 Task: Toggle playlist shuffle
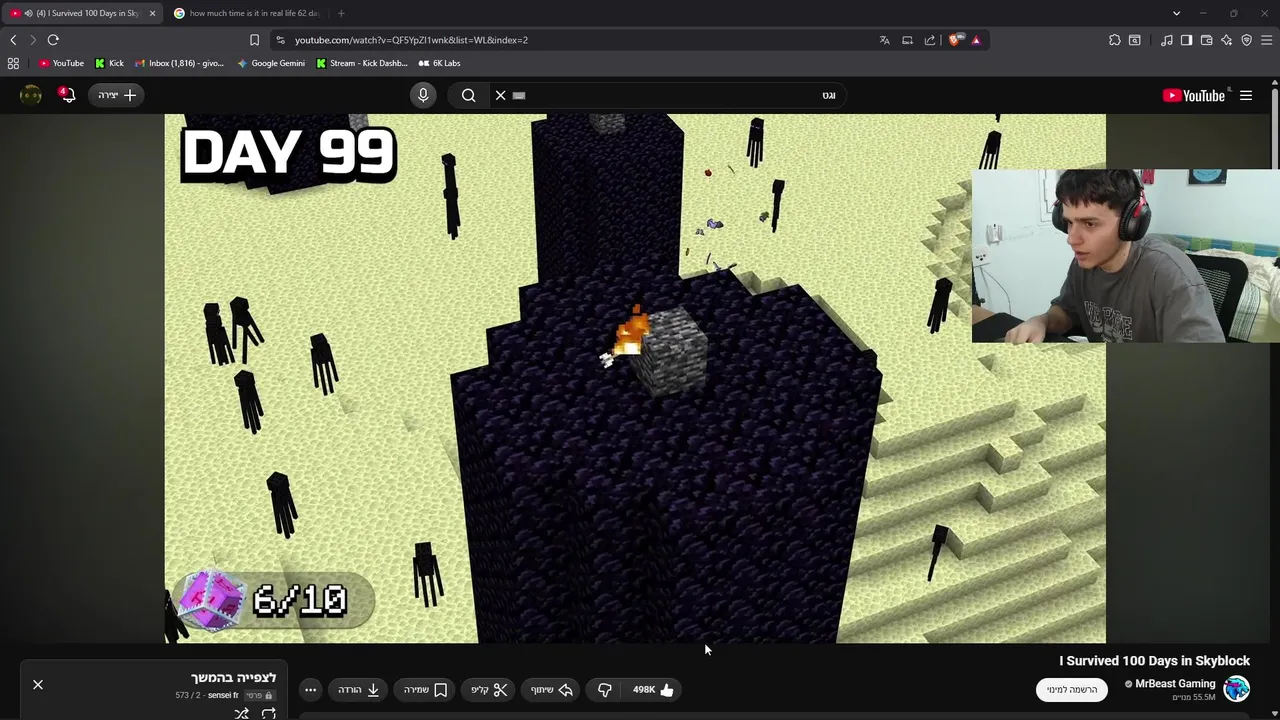(x=241, y=713)
